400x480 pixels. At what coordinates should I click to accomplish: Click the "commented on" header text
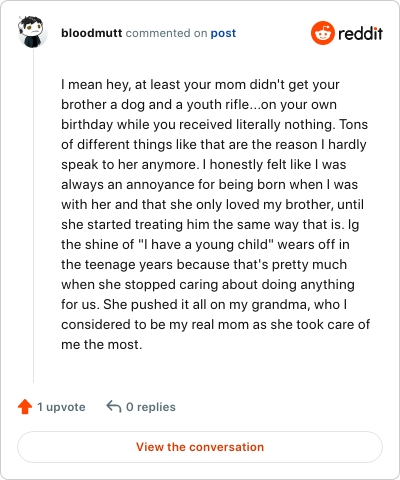(166, 33)
